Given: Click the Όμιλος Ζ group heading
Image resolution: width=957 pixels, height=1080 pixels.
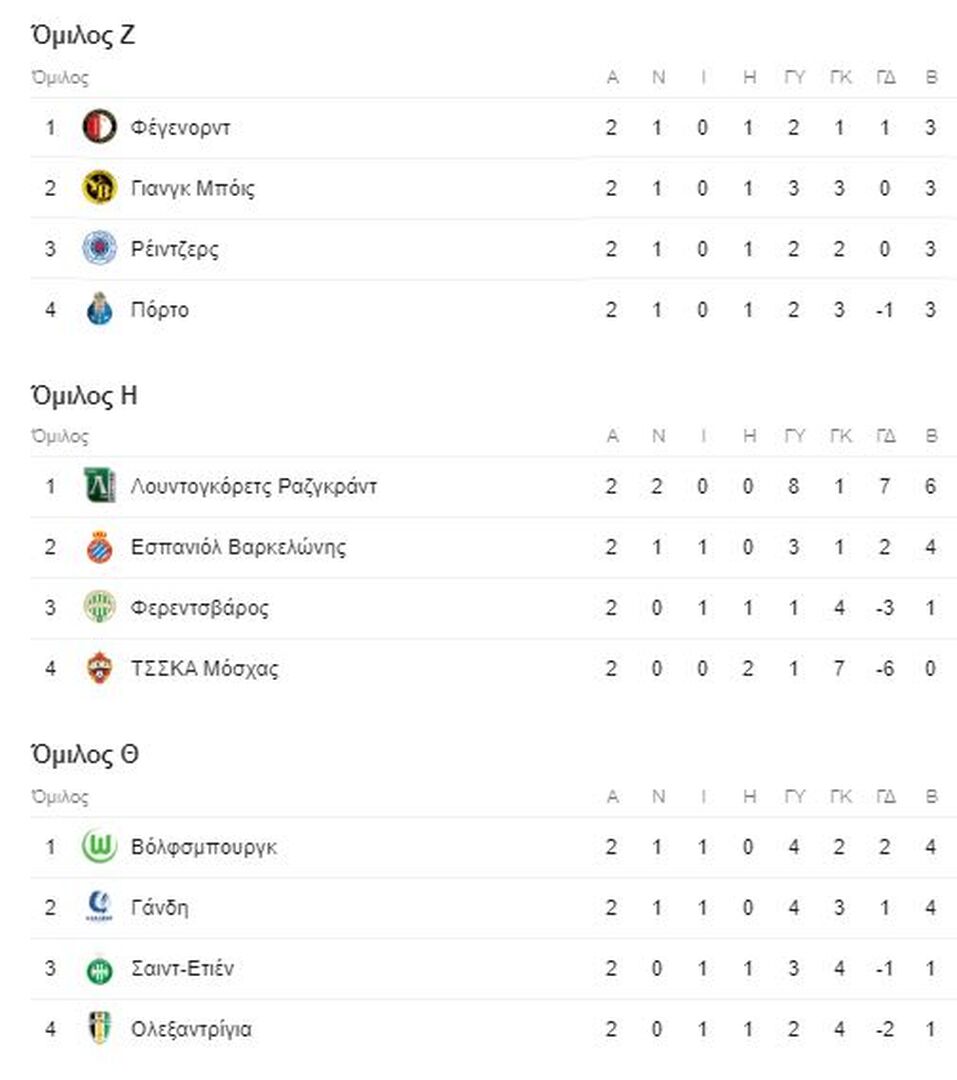Looking at the screenshot, I should click(83, 35).
